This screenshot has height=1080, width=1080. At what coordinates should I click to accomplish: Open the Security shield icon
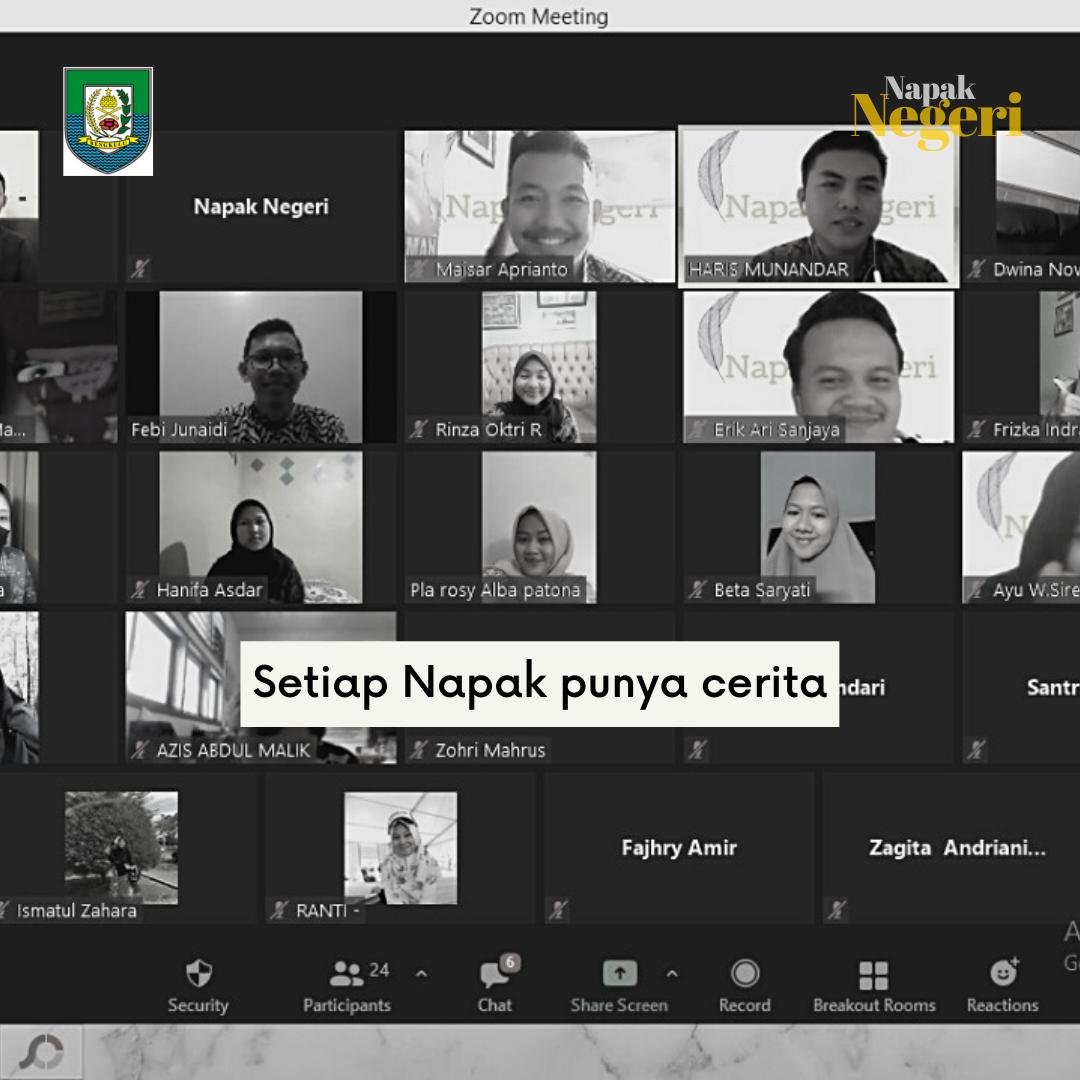[199, 973]
